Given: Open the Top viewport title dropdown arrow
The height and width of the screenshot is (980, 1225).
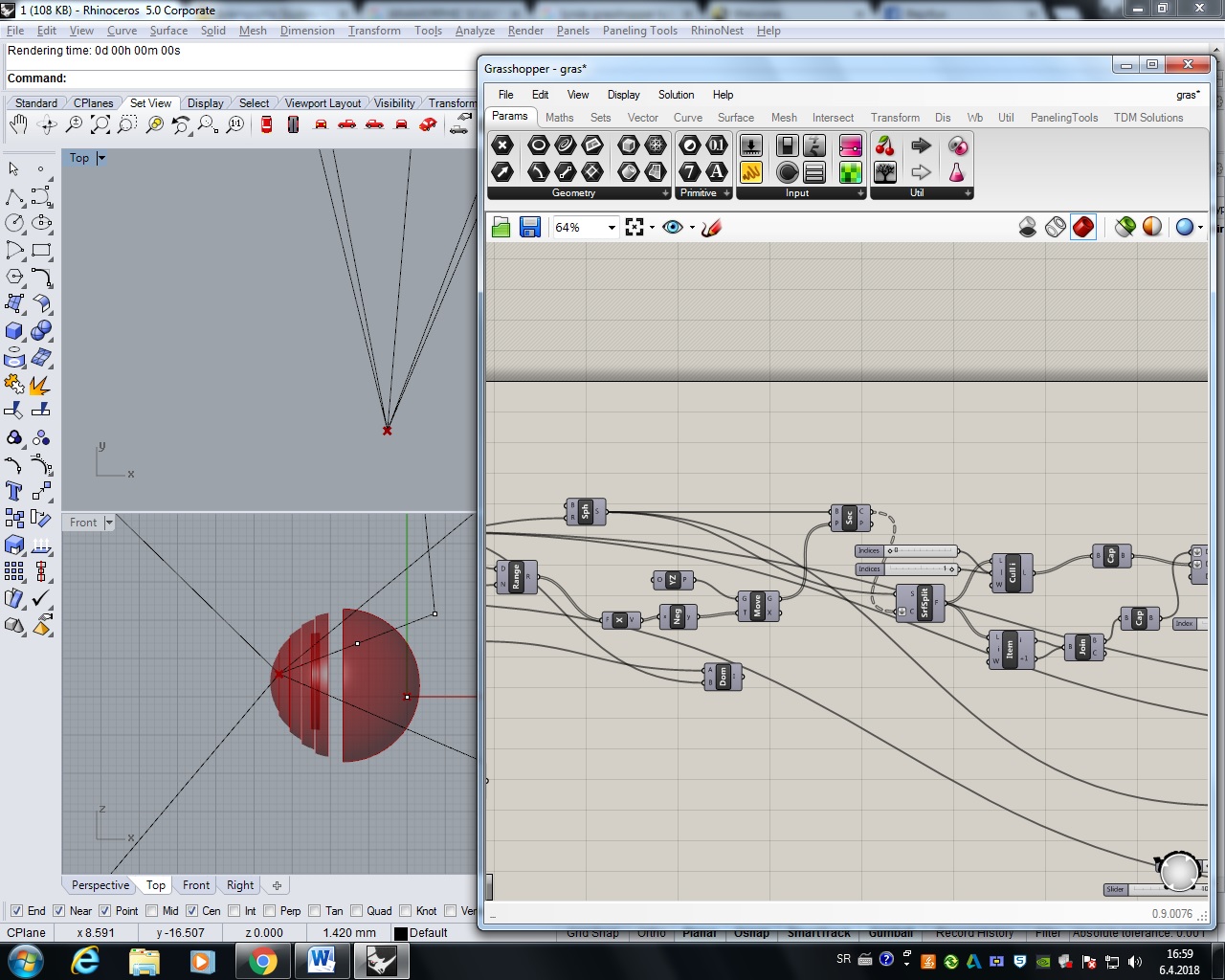Looking at the screenshot, I should click(x=101, y=158).
